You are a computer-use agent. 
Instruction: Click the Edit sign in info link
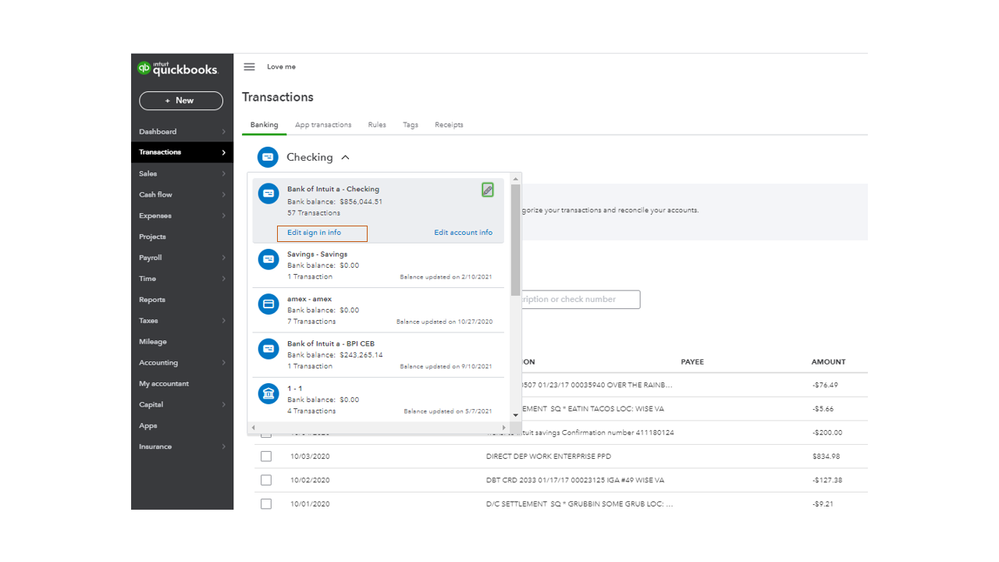[x=314, y=233]
